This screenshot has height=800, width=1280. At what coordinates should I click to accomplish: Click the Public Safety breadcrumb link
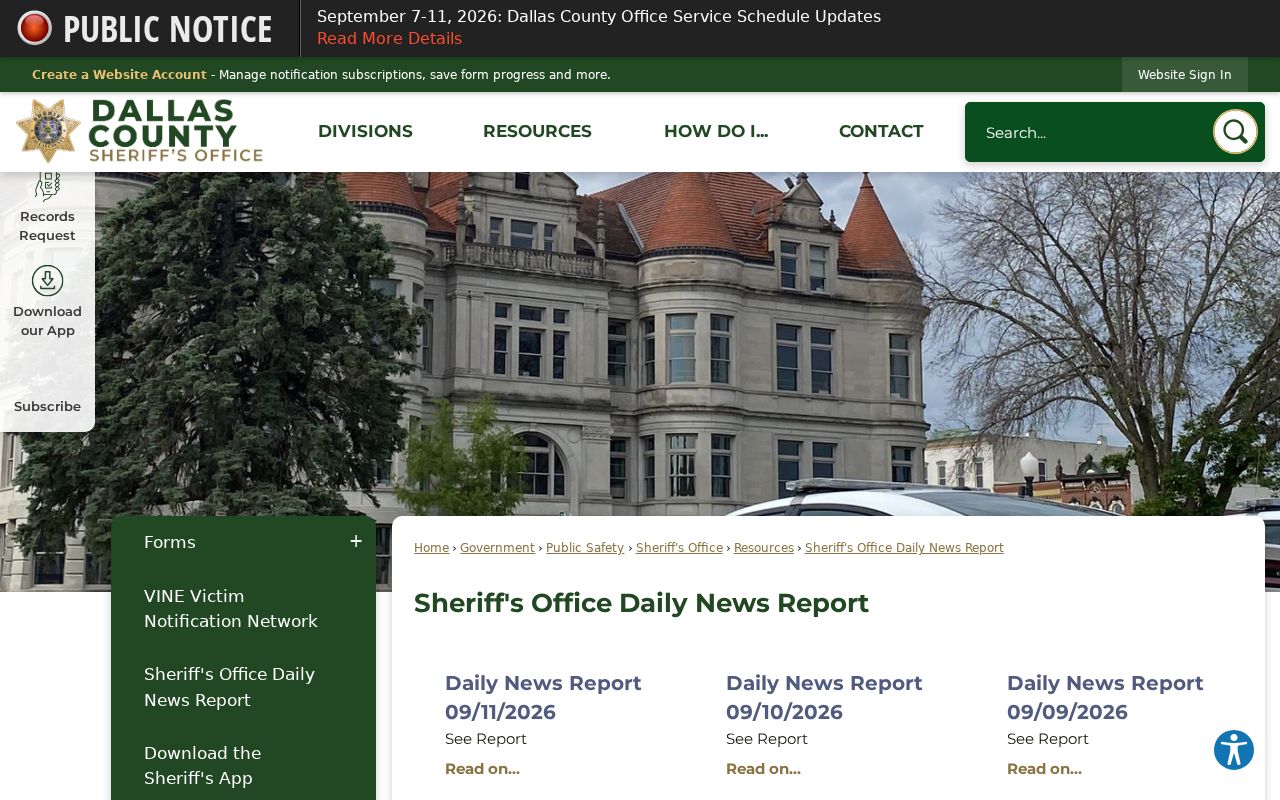point(585,548)
